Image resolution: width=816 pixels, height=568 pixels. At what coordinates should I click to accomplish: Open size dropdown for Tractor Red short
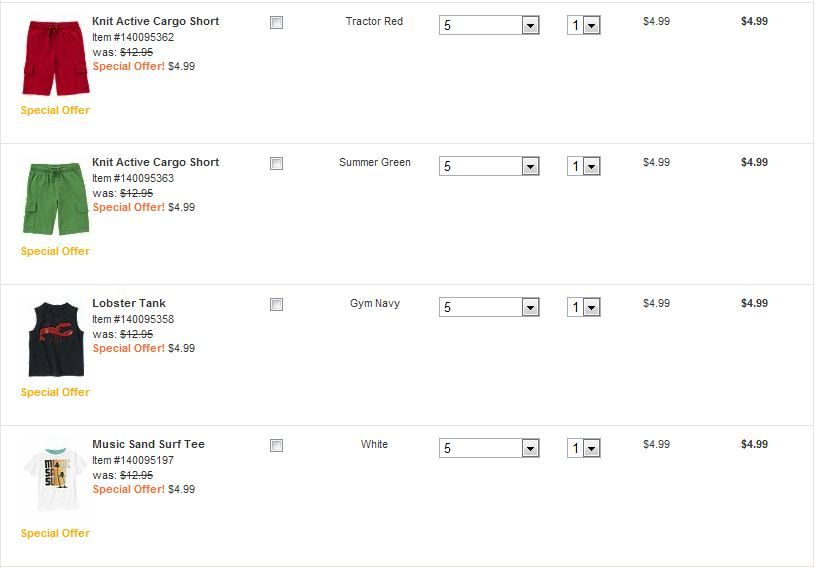489,25
